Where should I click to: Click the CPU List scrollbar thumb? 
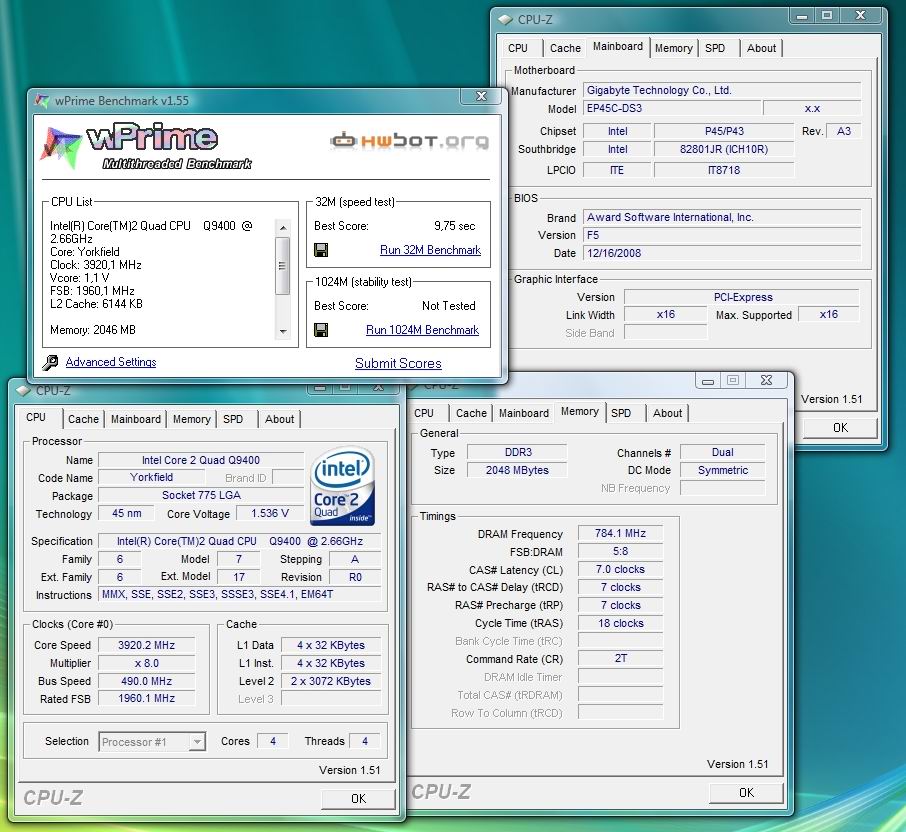click(x=283, y=266)
